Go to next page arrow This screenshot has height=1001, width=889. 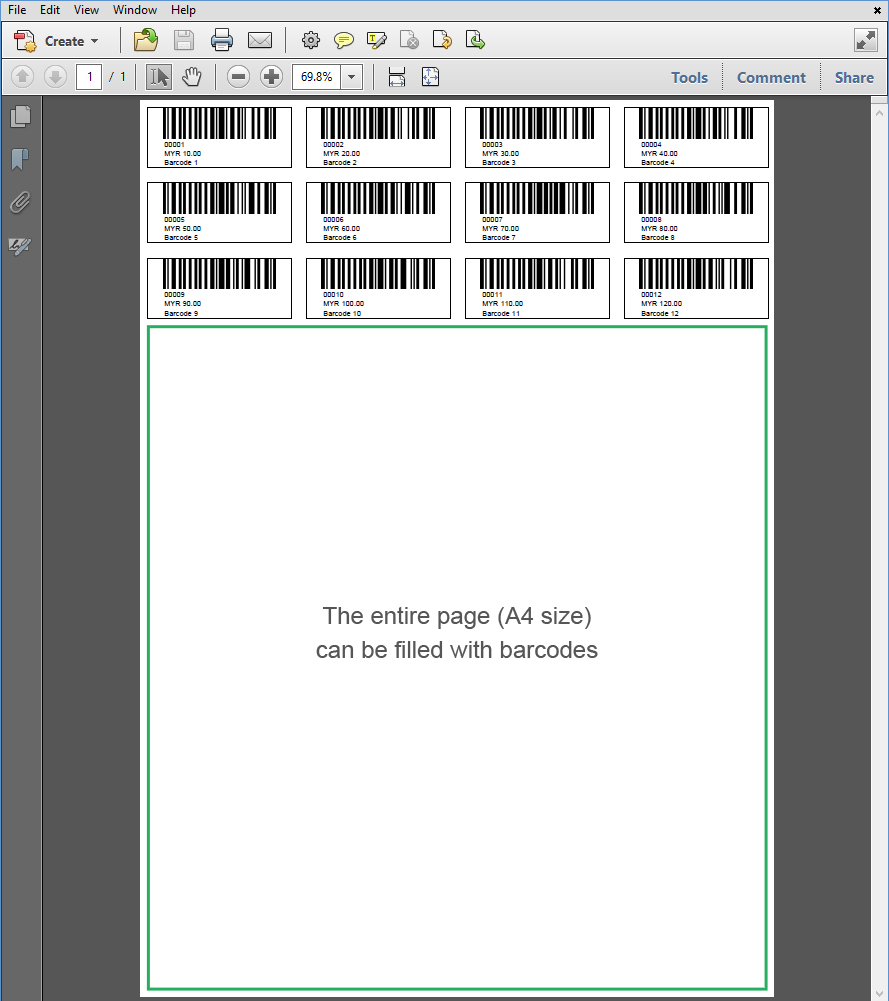[x=56, y=77]
